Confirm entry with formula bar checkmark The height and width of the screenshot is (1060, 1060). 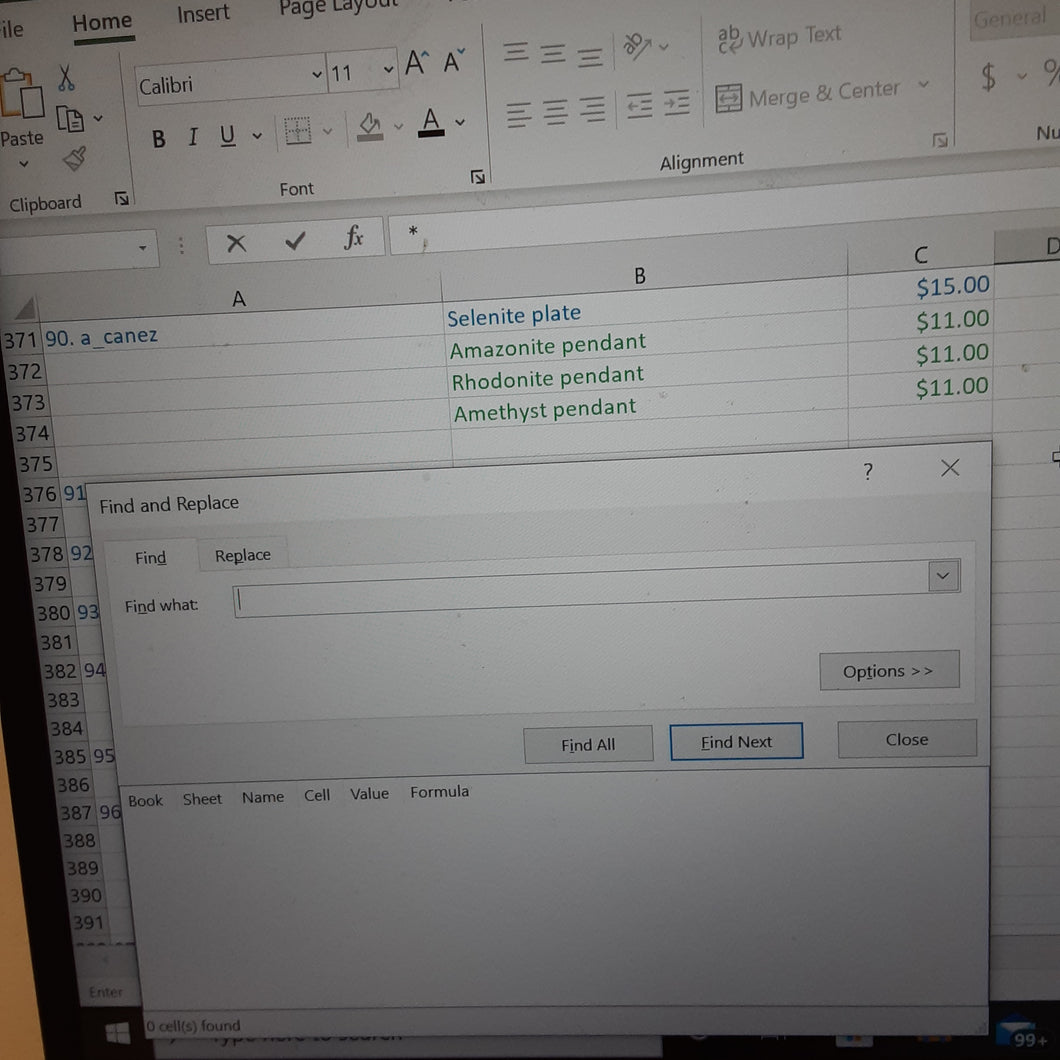point(295,240)
